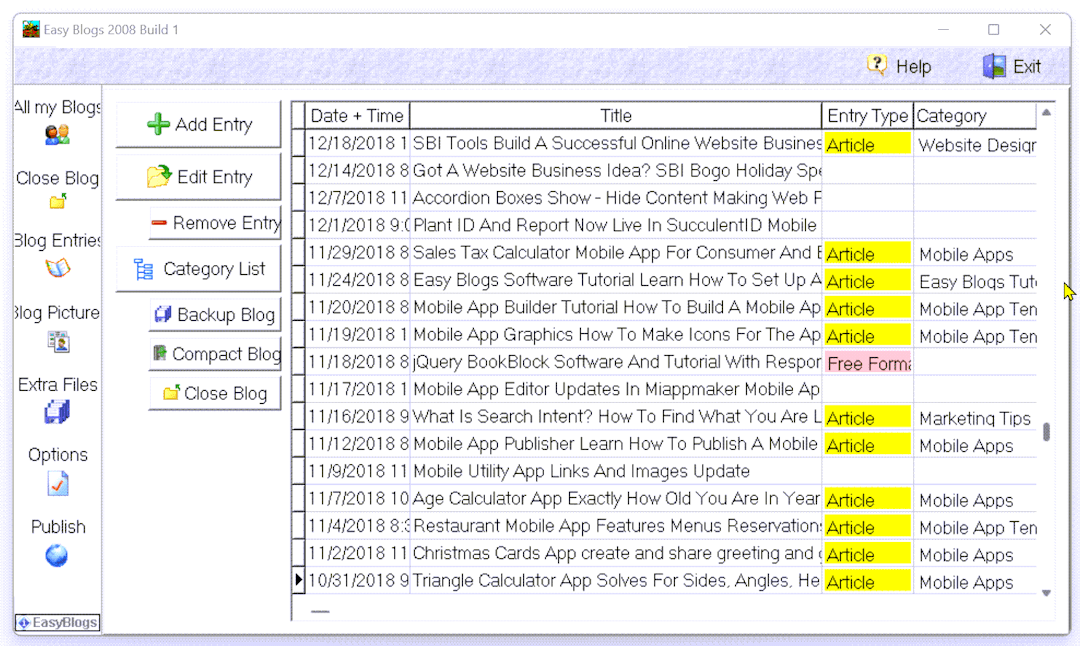The height and width of the screenshot is (646, 1080).
Task: Open the Help menu item
Action: [899, 66]
